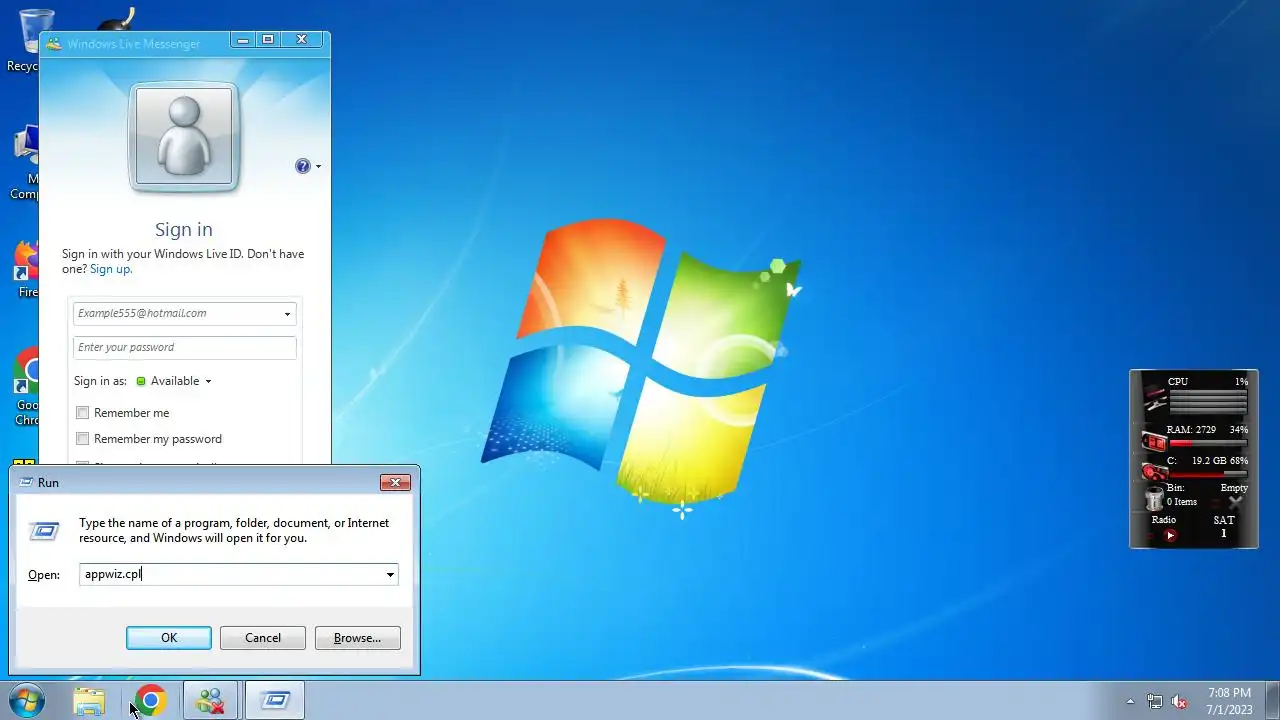1280x720 pixels.
Task: Click OK in the Run dialog
Action: click(169, 638)
